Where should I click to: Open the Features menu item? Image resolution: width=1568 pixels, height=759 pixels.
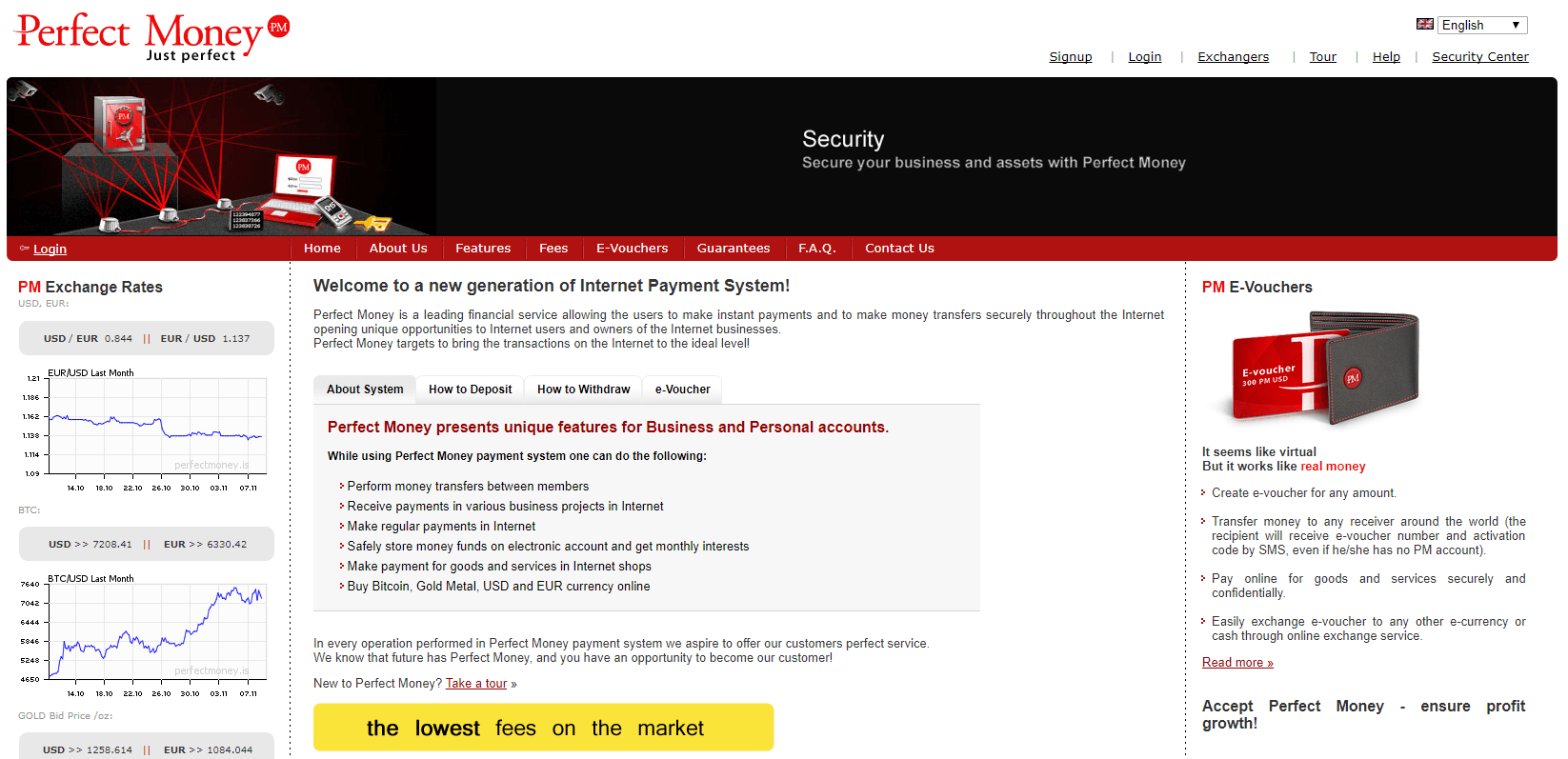(x=483, y=249)
